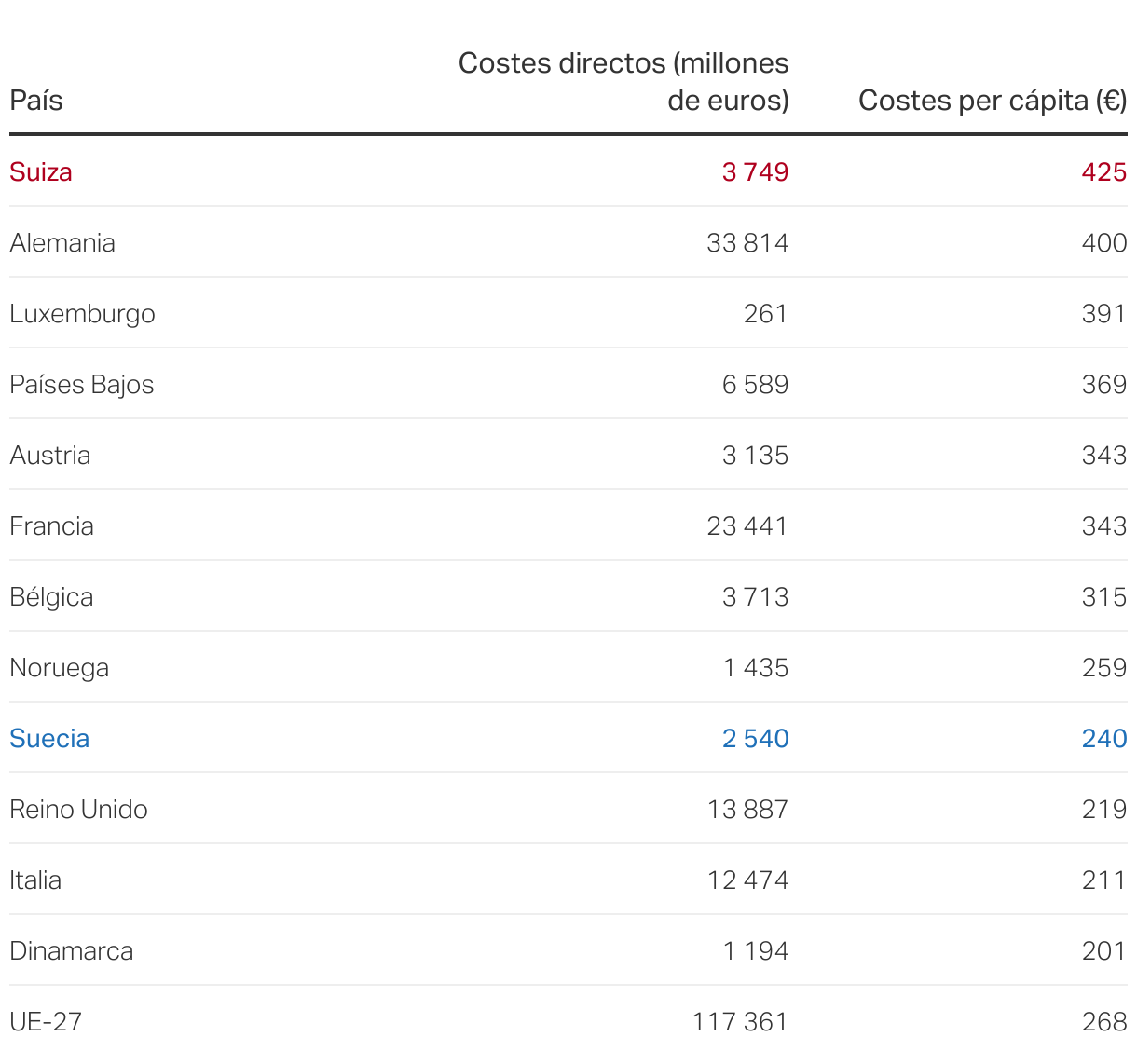Select the red Suiza country name
Image resolution: width=1137 pixels, height=1064 pixels.
41,172
